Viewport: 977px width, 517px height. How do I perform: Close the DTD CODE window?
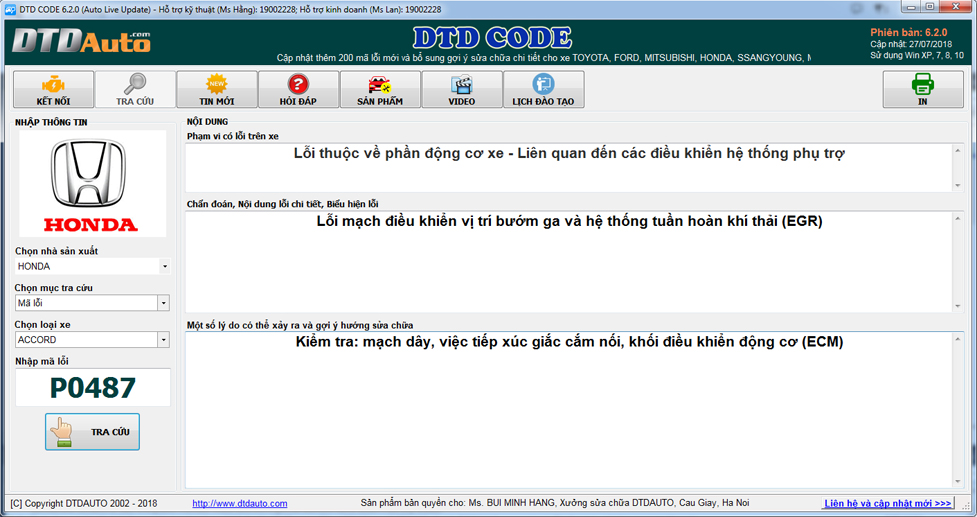click(955, 6)
